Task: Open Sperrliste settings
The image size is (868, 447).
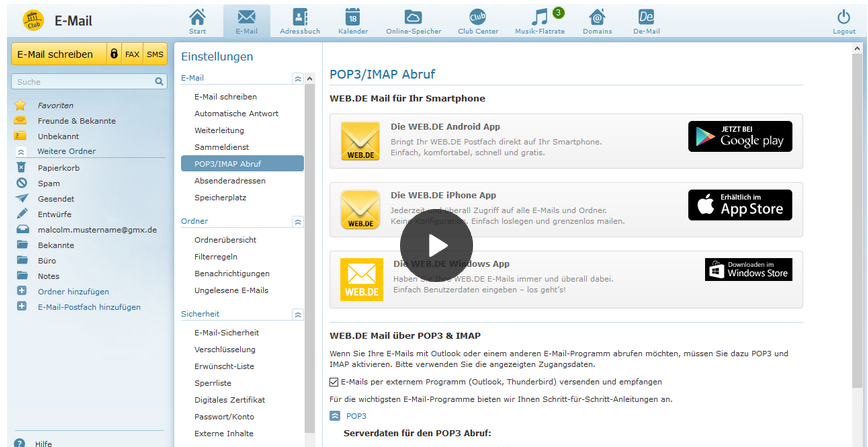Action: (x=213, y=383)
